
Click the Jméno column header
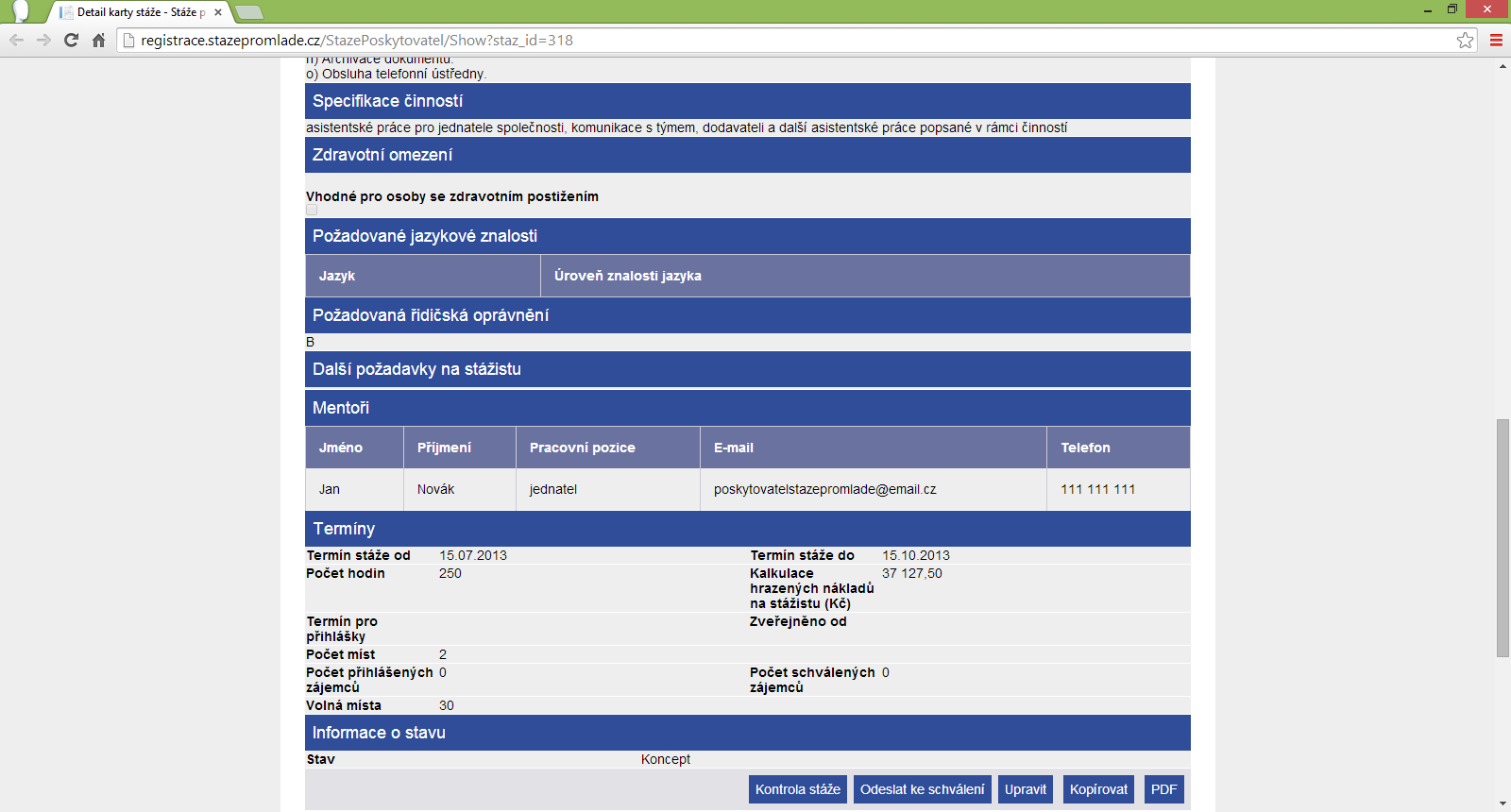[x=354, y=448]
